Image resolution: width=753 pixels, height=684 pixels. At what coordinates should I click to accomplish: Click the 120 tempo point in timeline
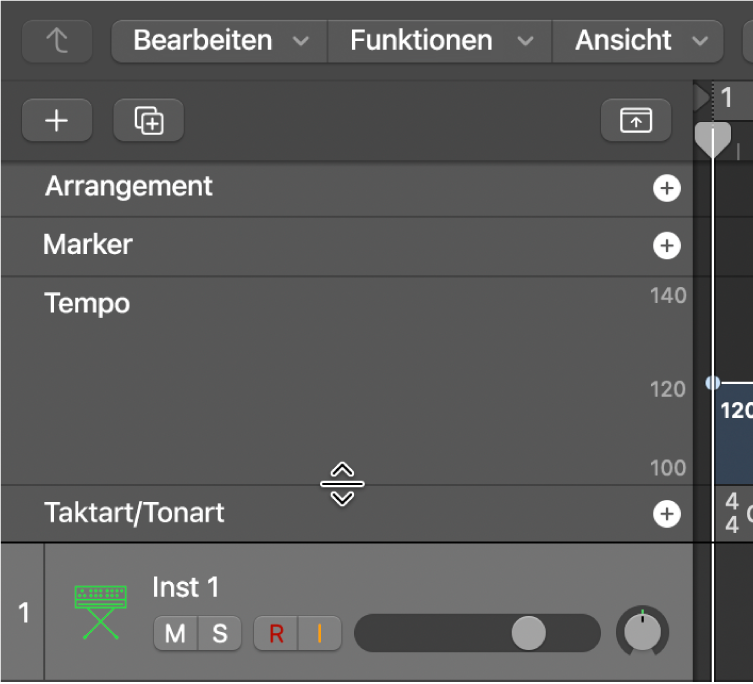tap(712, 382)
